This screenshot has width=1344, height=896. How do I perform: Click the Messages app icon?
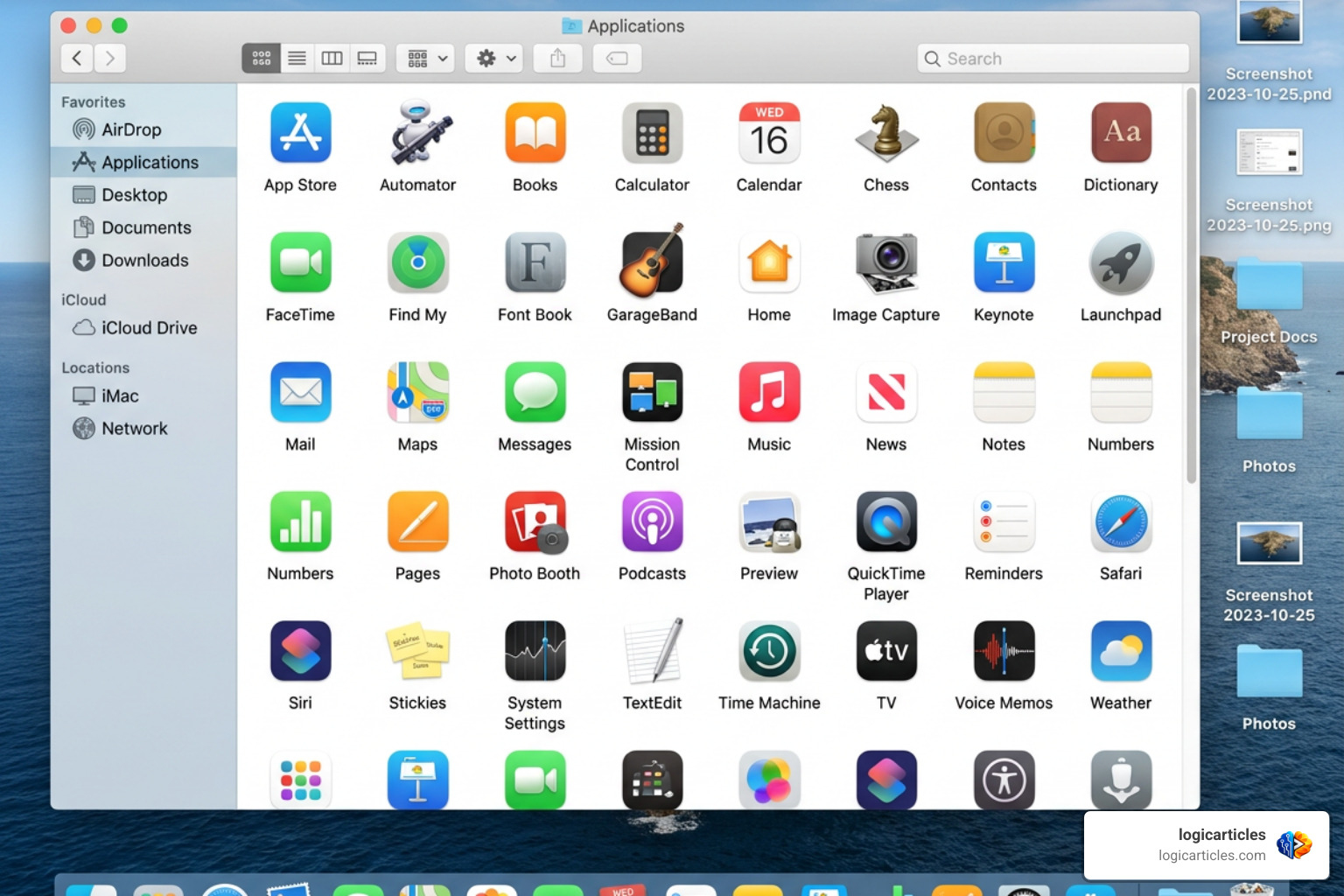point(535,392)
